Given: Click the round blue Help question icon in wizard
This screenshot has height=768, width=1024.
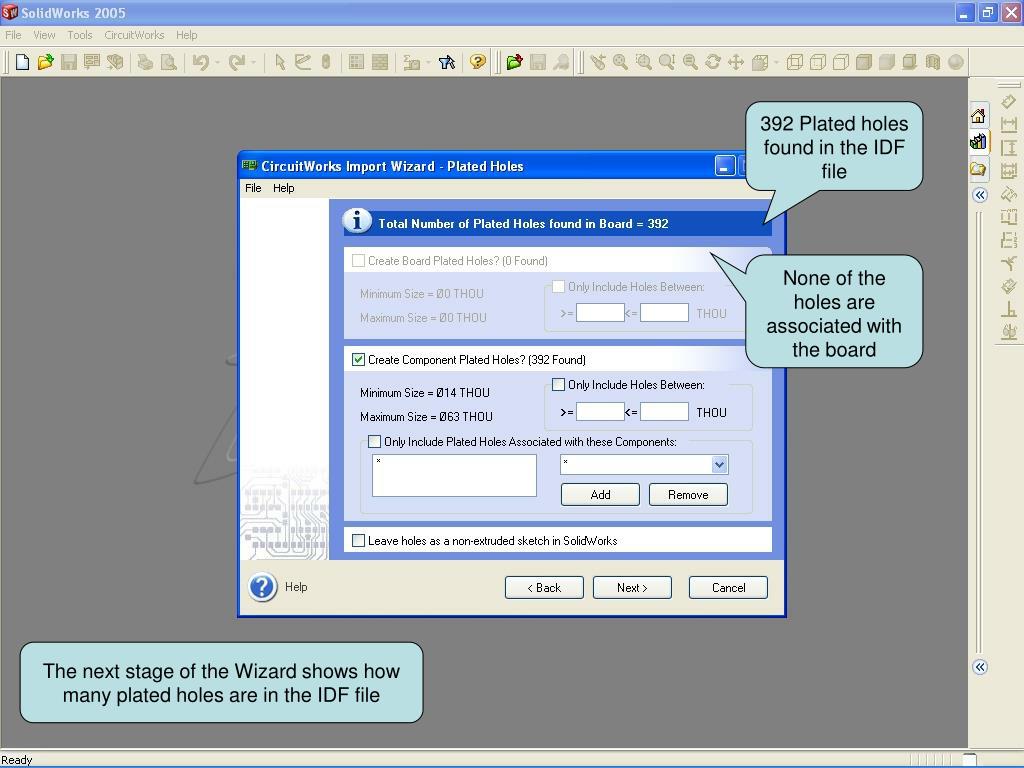Looking at the screenshot, I should tap(263, 587).
